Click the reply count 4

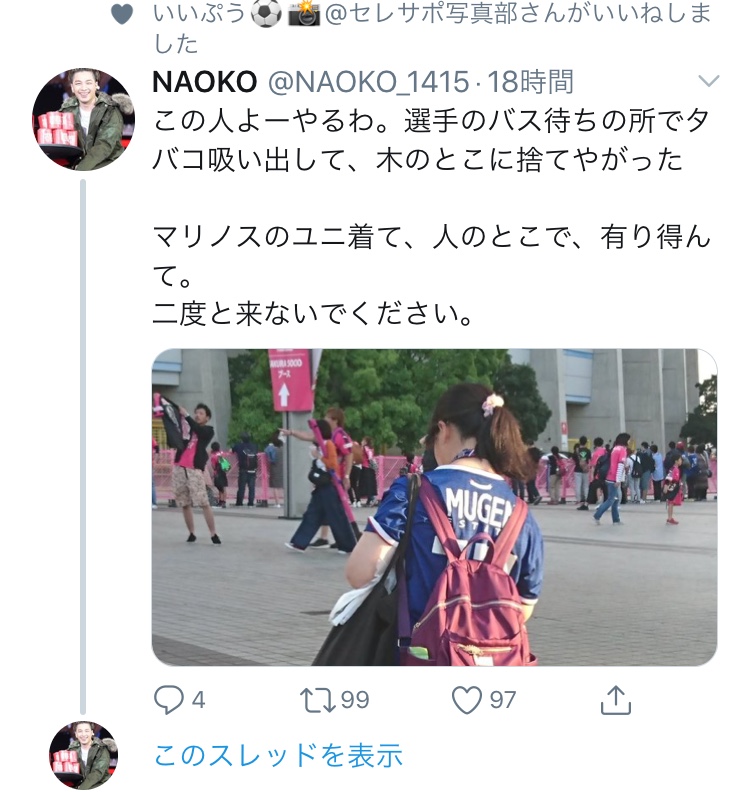click(x=198, y=700)
